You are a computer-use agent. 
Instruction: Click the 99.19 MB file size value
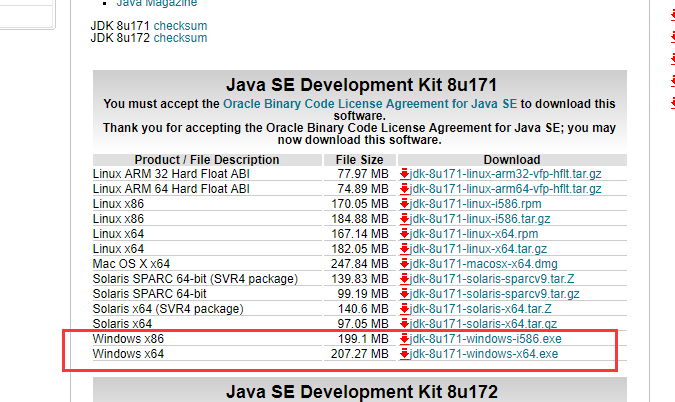tap(363, 294)
